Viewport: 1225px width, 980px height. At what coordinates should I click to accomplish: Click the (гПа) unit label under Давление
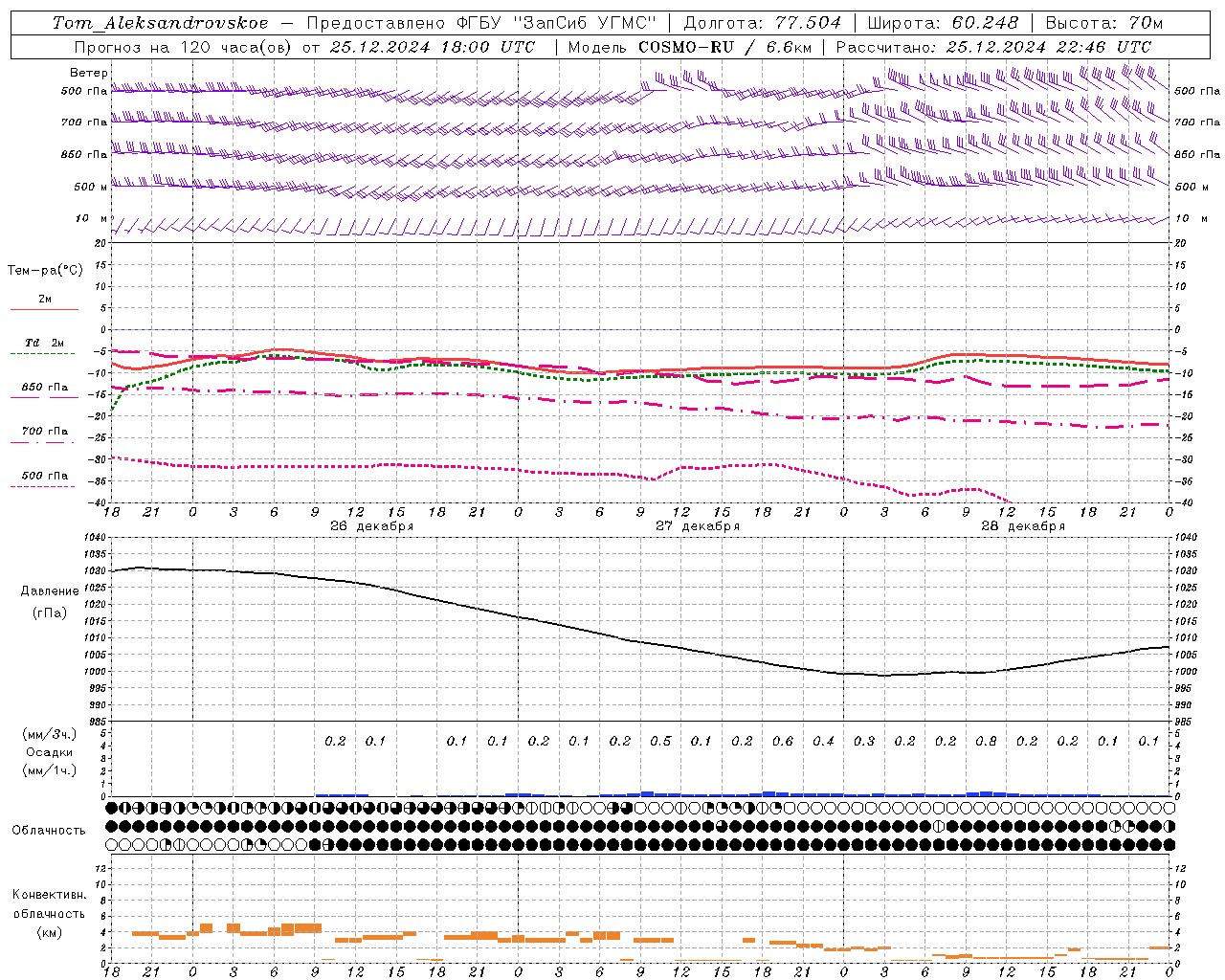50,612
